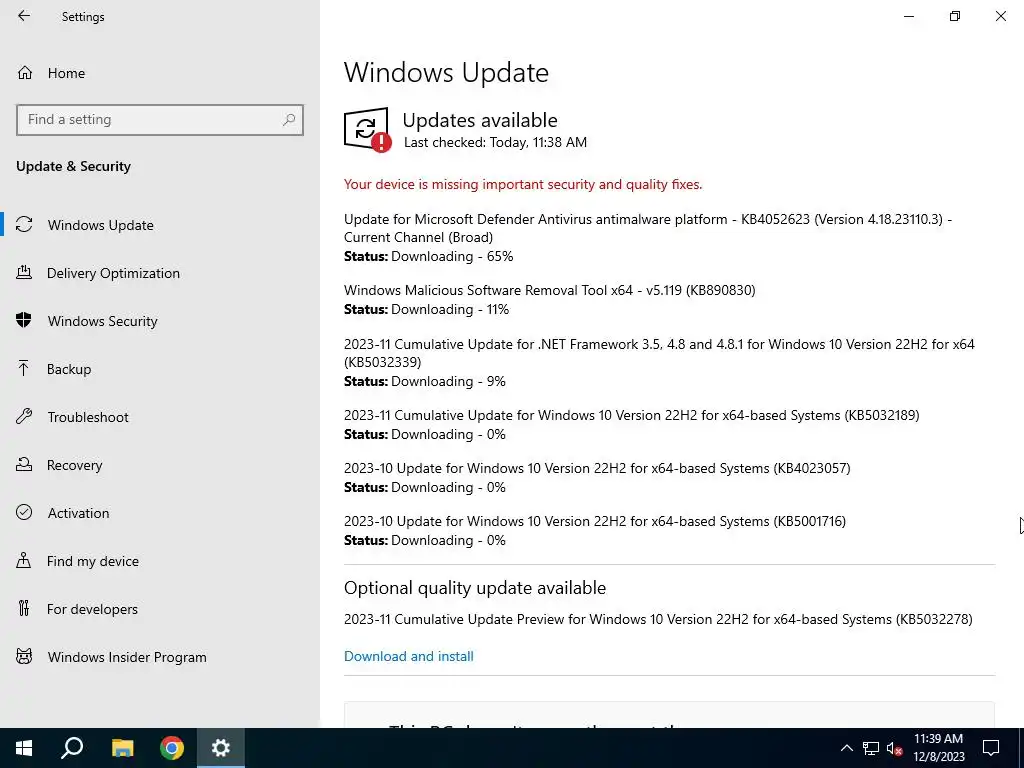
Task: Click the Activation checkmark icon
Action: 24,512
